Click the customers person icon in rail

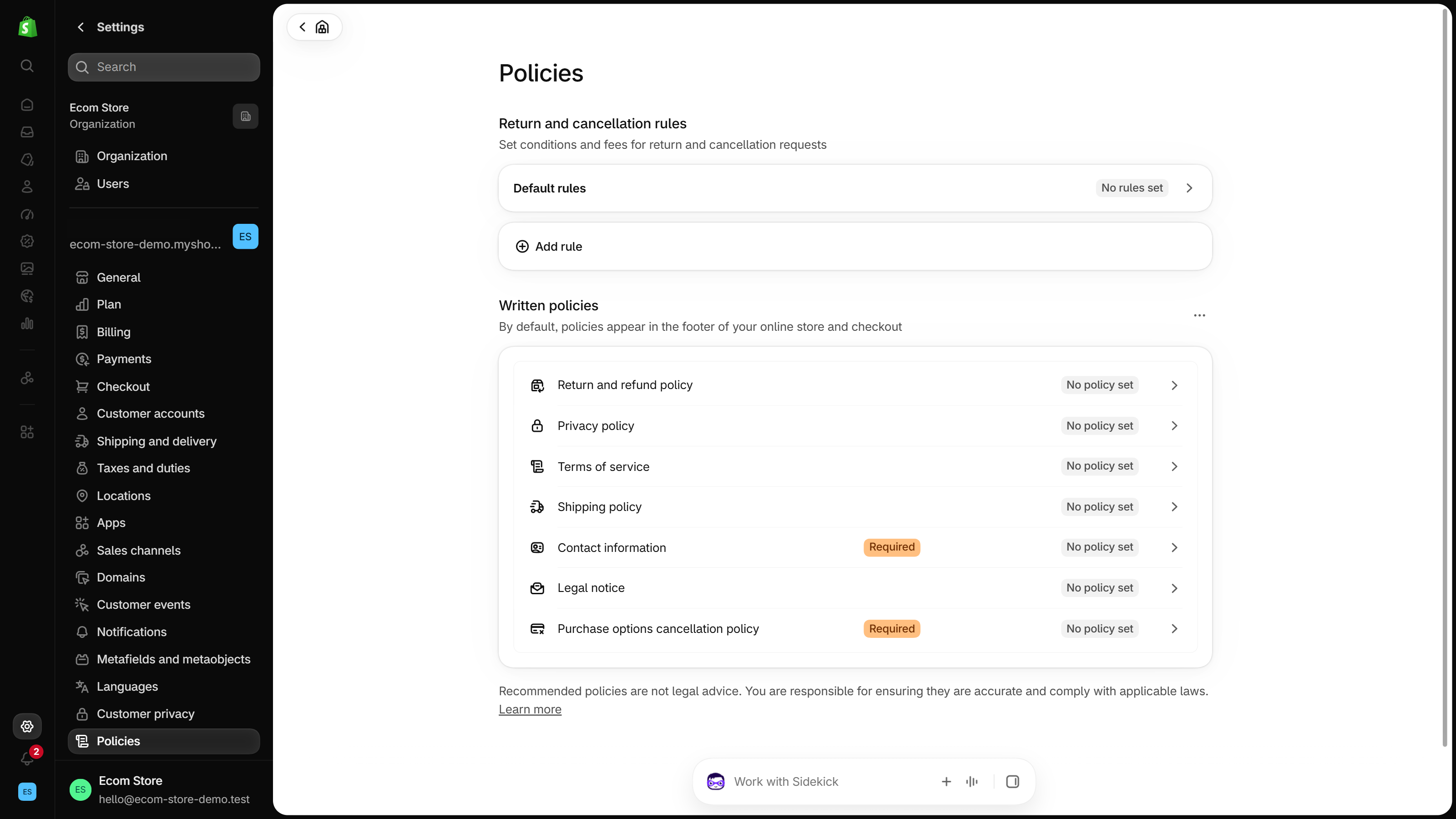coord(27,187)
